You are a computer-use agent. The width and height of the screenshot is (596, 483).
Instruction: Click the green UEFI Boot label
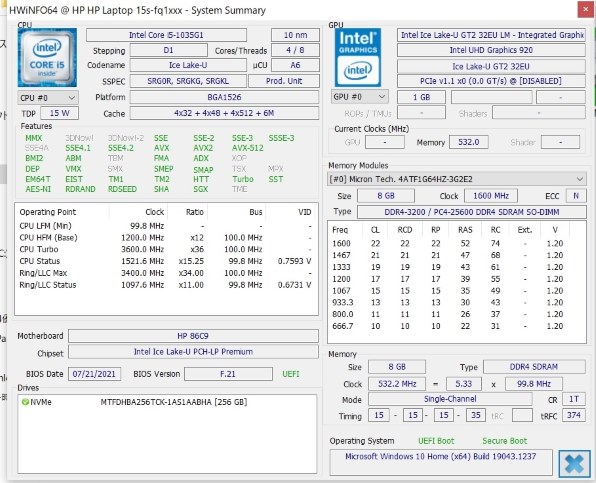(436, 441)
